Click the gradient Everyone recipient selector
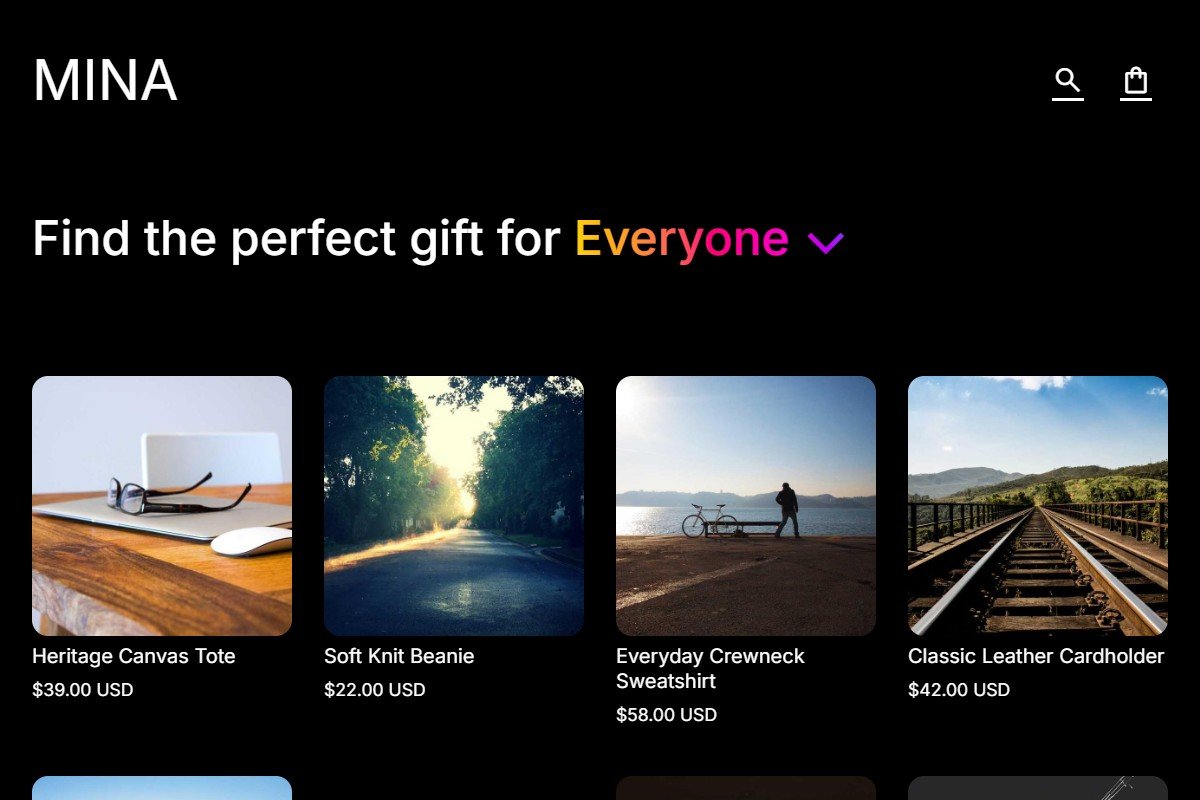Image resolution: width=1200 pixels, height=800 pixels. point(682,240)
